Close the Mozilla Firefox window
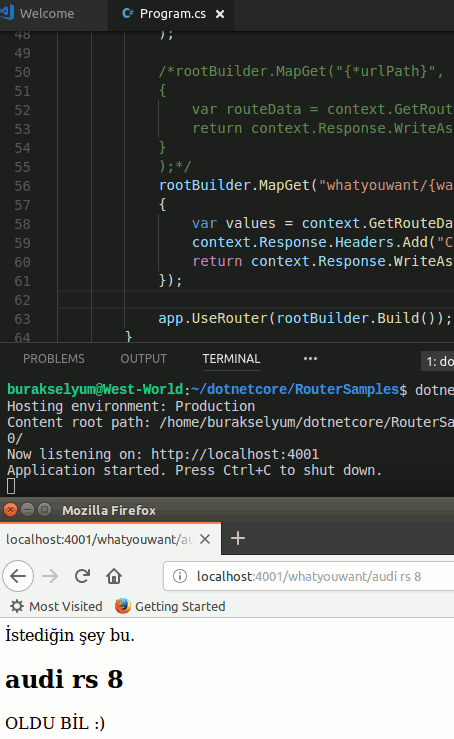This screenshot has width=454, height=739. (10, 509)
